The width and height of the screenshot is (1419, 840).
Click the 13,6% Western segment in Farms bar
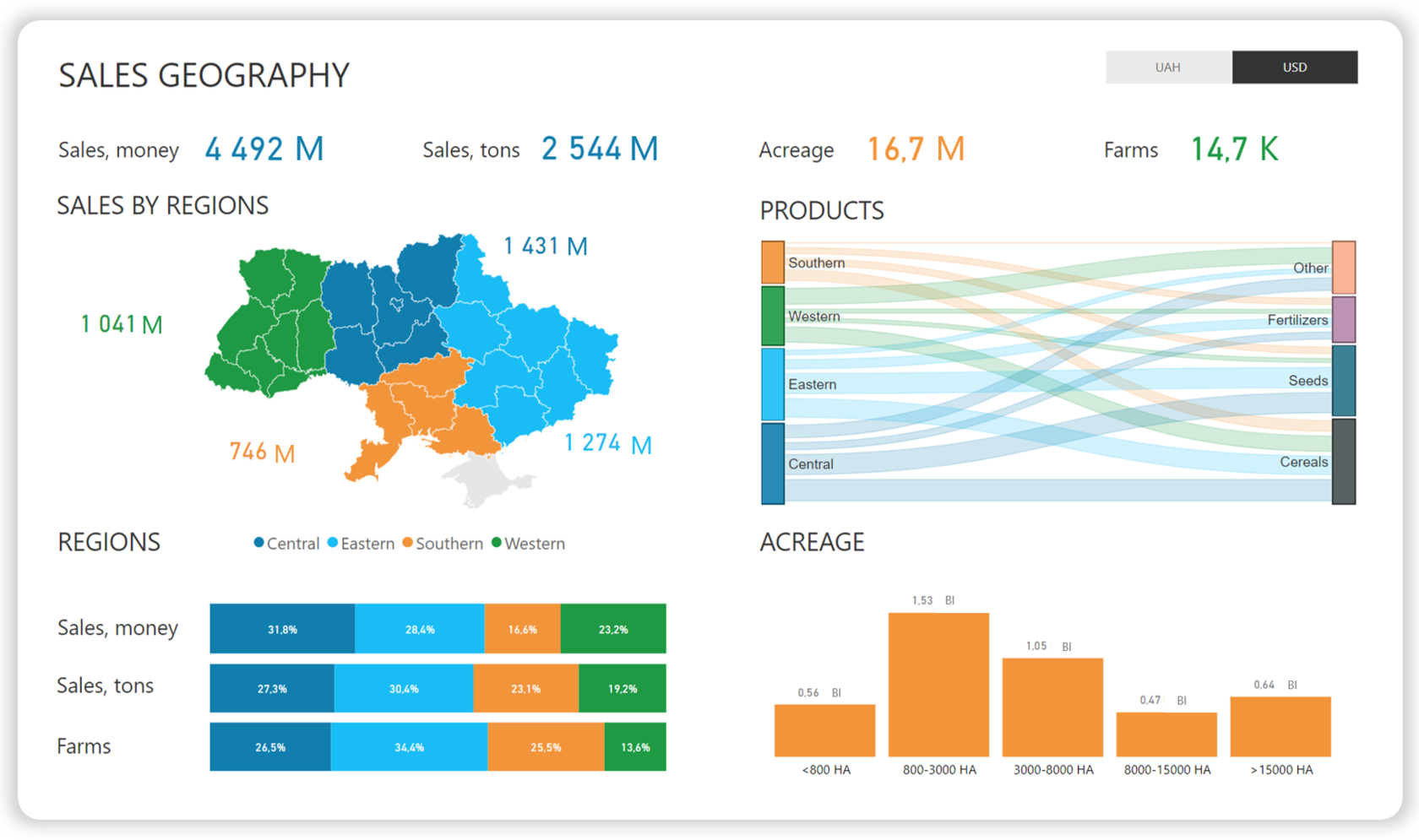tap(634, 746)
